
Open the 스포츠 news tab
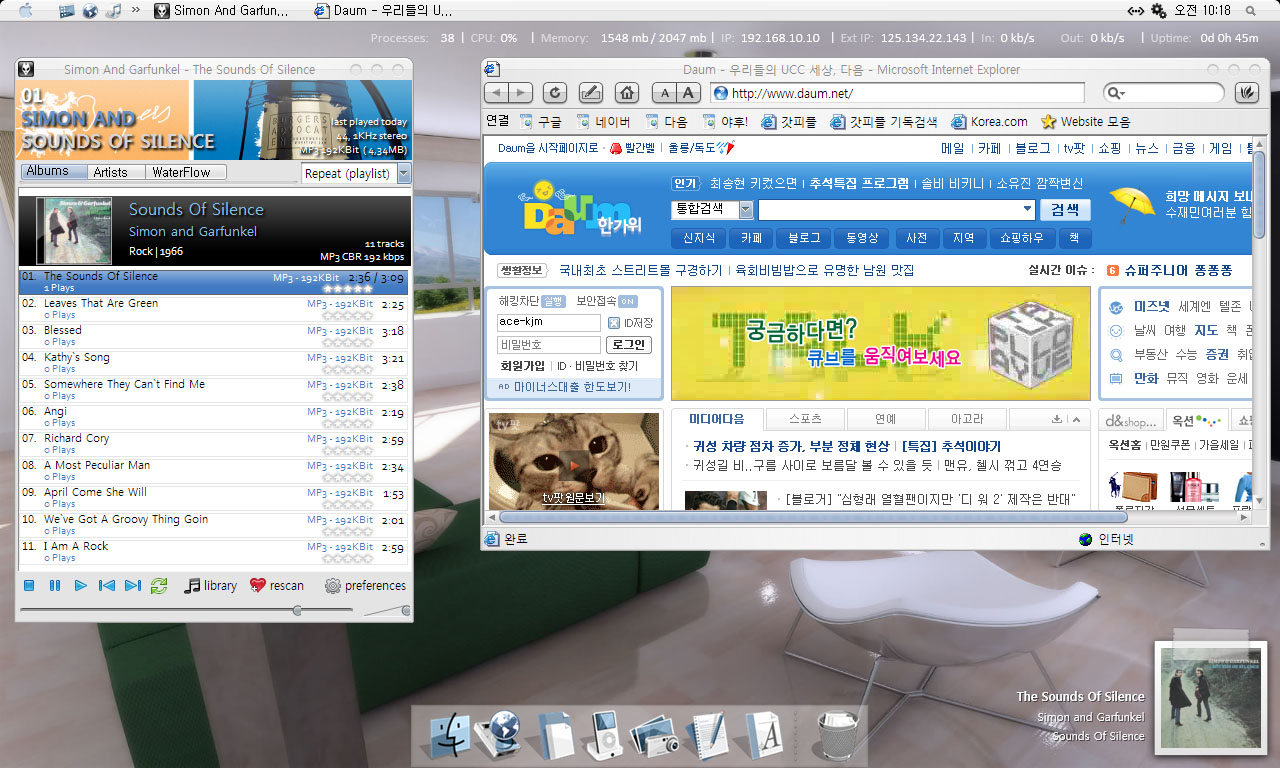tap(805, 419)
